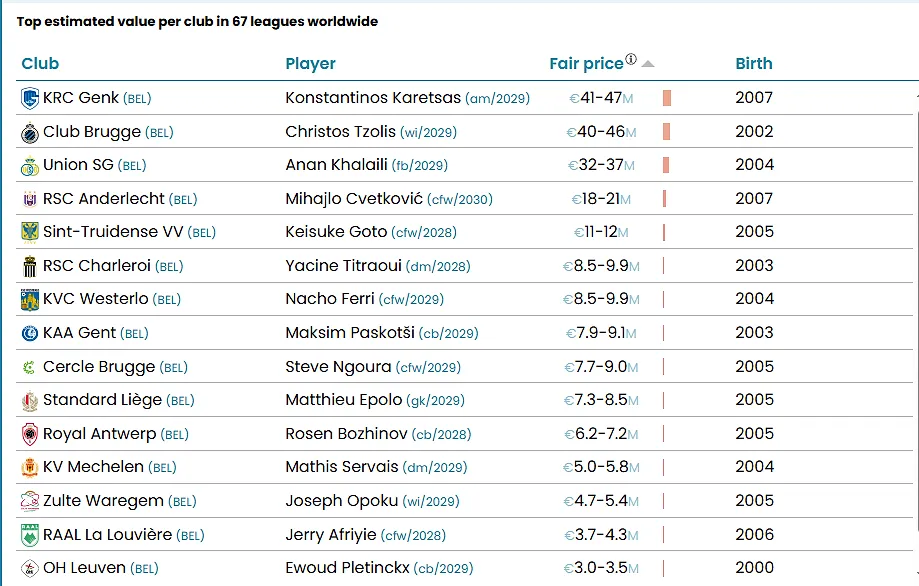The height and width of the screenshot is (586, 919).
Task: Click the RSC Anderlecht crest icon
Action: tap(29, 199)
